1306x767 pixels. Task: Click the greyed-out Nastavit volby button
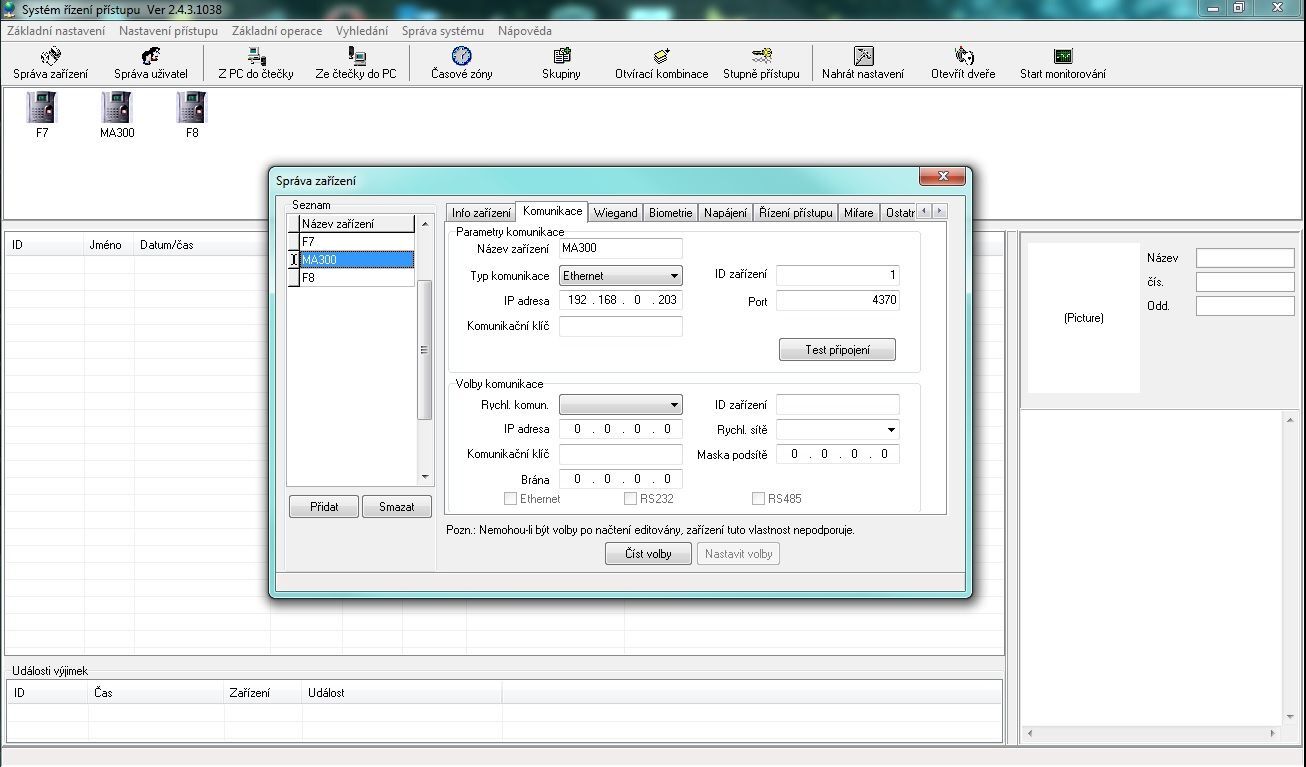click(738, 554)
